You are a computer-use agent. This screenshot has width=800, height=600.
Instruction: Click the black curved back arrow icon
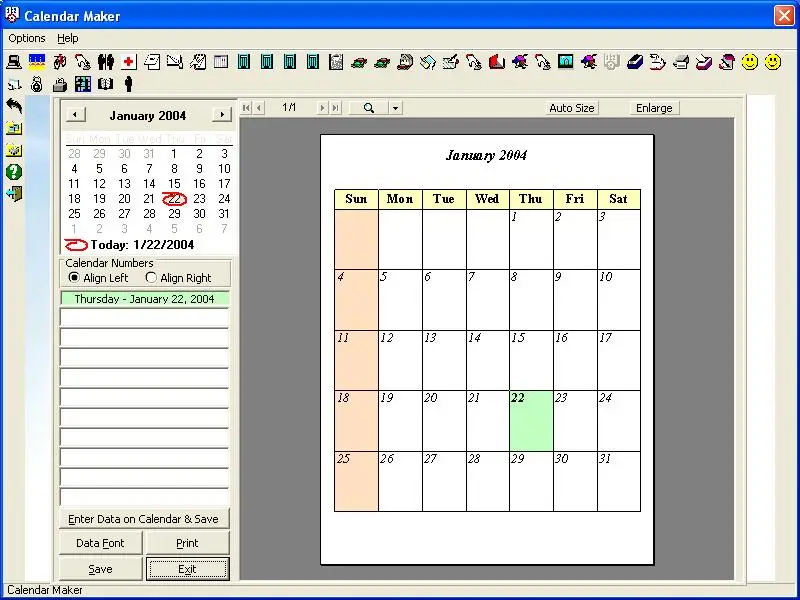[14, 106]
